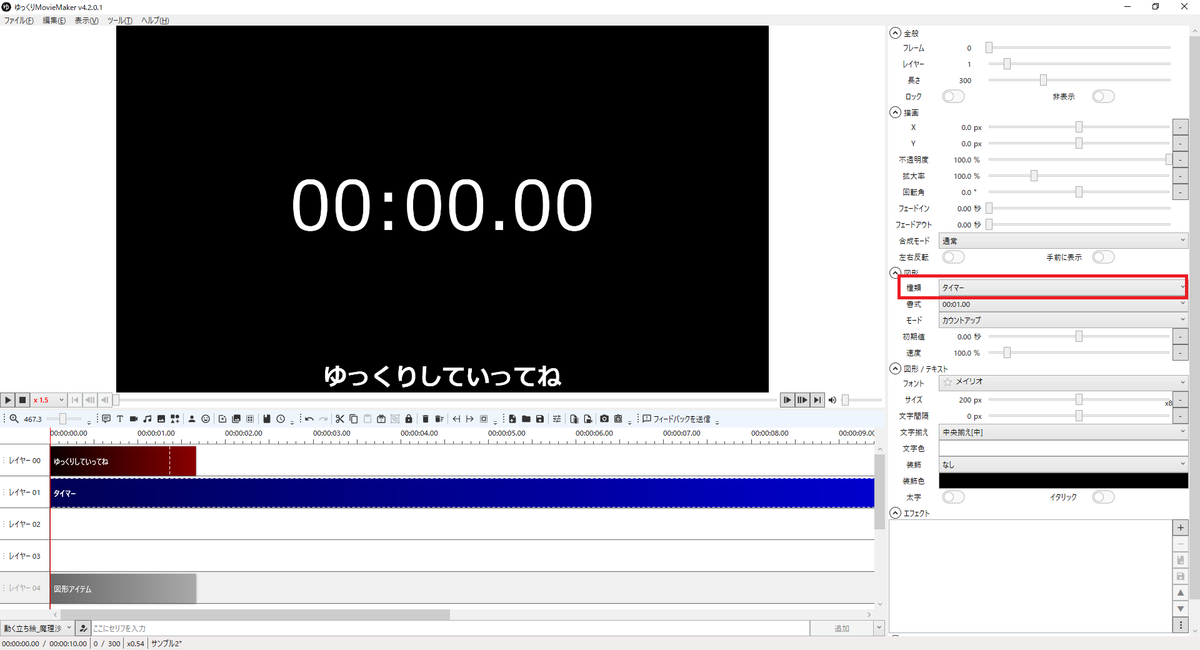
Task: Add a facial expression item with the smiley icon
Action: 206,418
